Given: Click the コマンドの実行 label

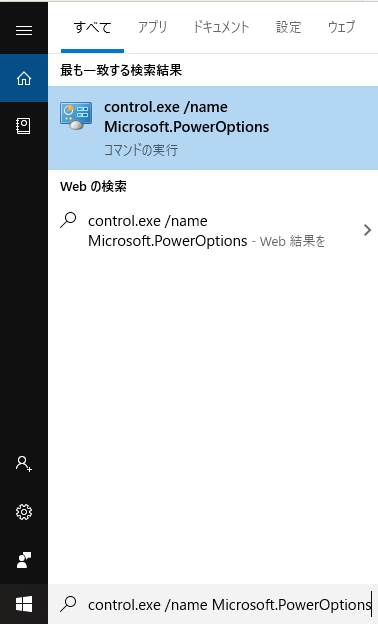Looking at the screenshot, I should [x=141, y=150].
